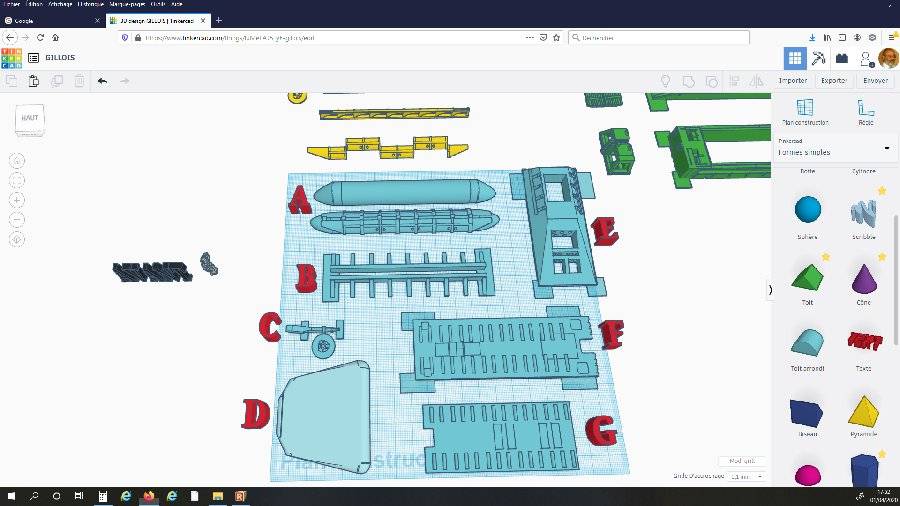Click the Importer button
This screenshot has height=506, width=900.
[793, 81]
